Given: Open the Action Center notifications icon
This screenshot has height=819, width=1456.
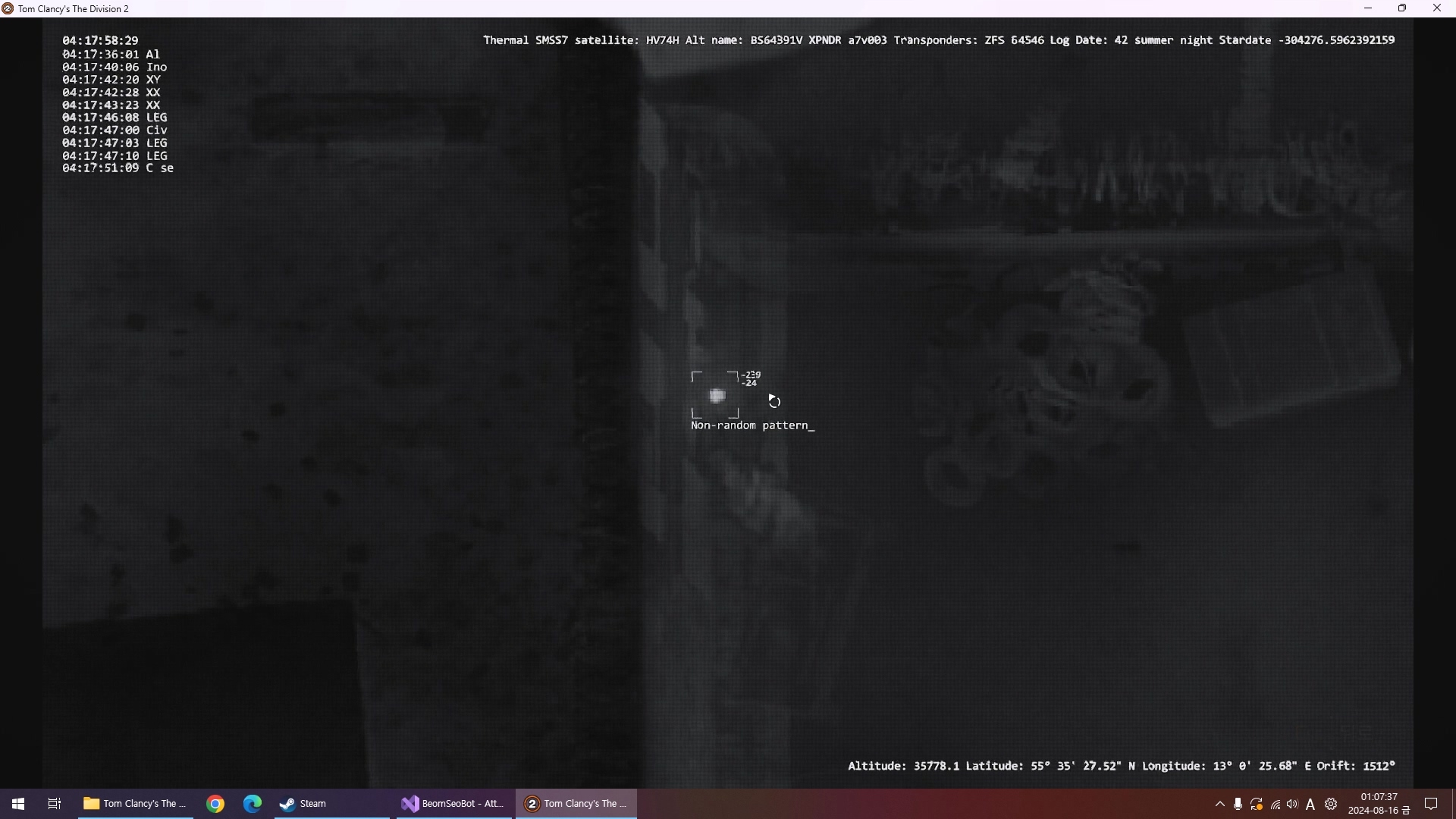Looking at the screenshot, I should click(x=1431, y=804).
